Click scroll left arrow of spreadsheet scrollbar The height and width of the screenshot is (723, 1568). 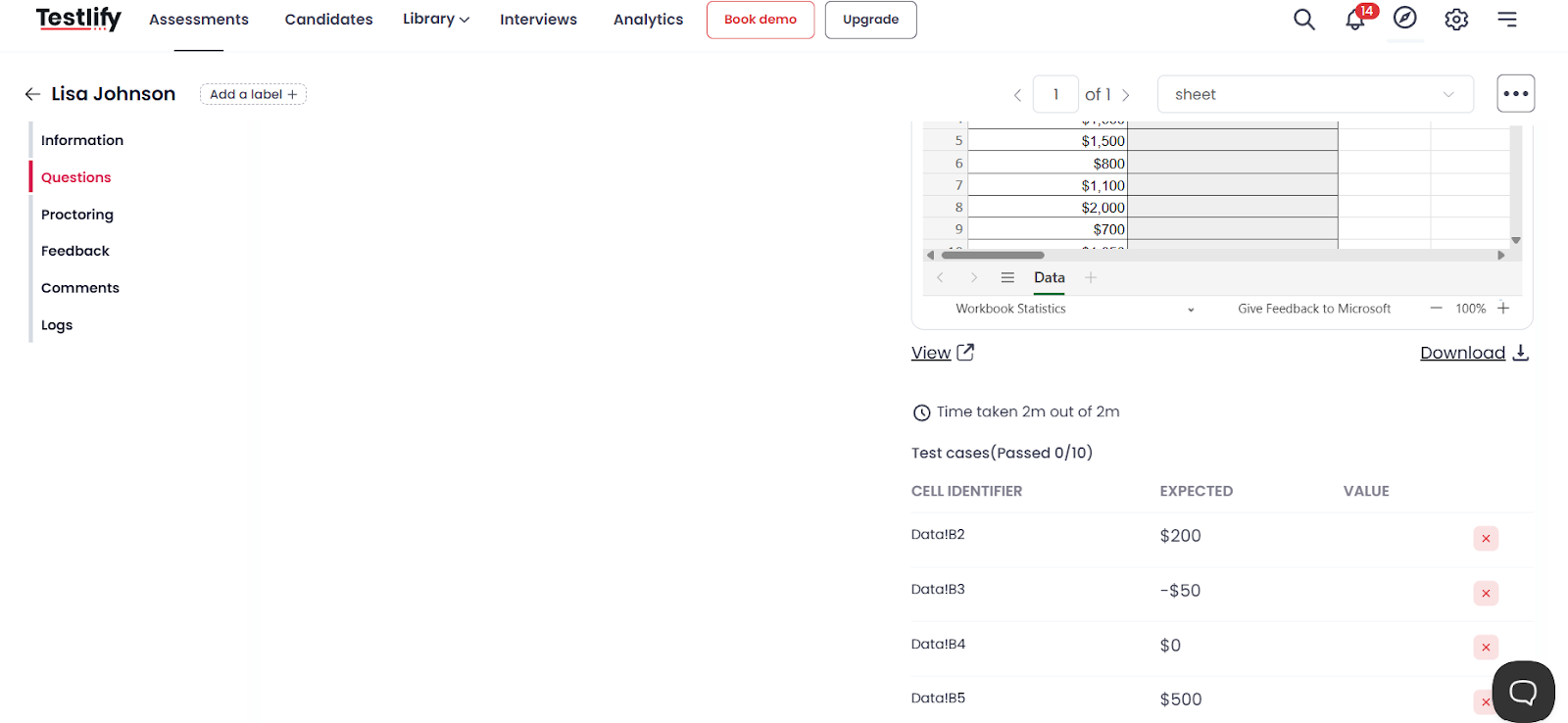(x=930, y=255)
